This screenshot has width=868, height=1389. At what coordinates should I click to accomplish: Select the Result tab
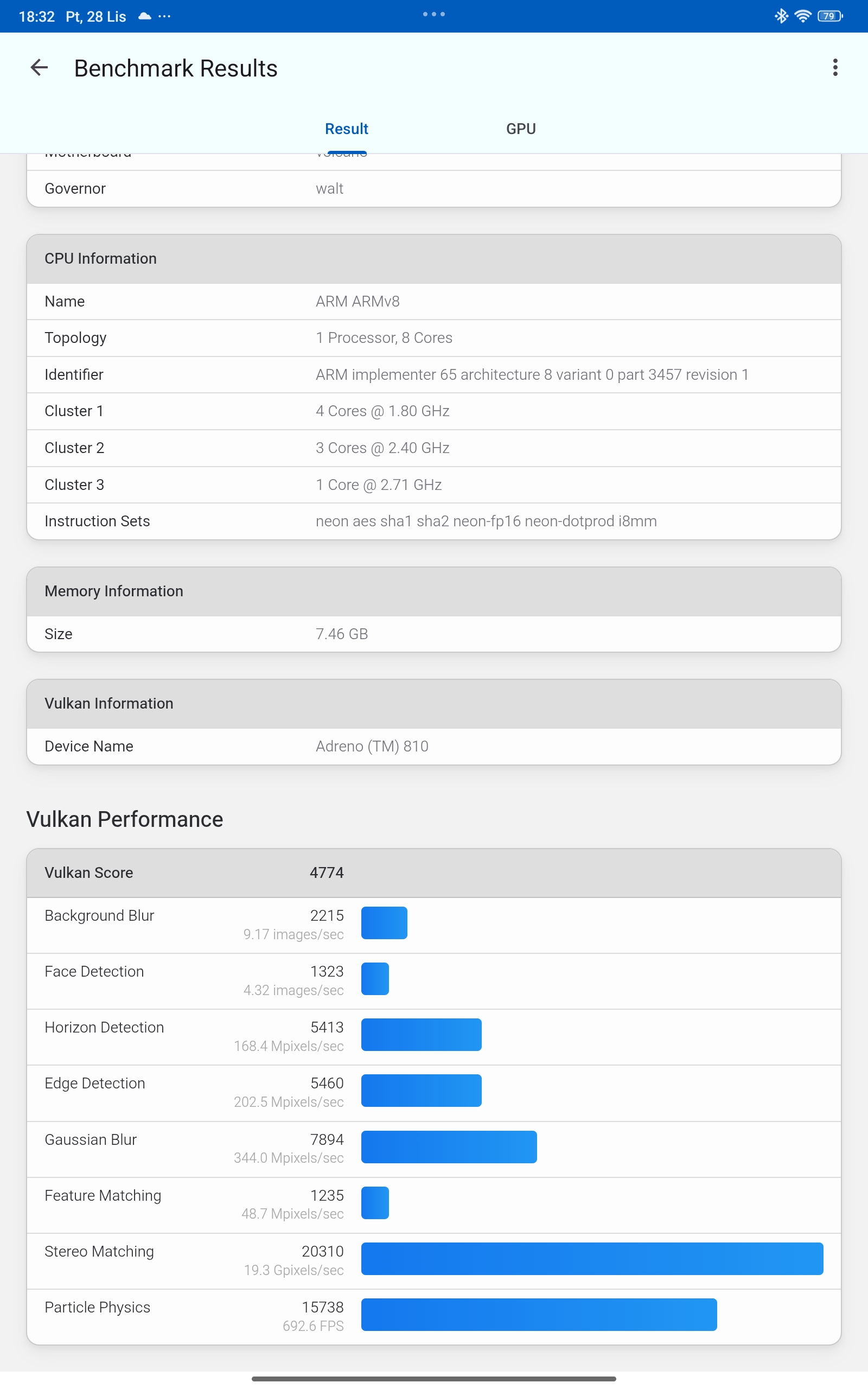click(x=346, y=129)
